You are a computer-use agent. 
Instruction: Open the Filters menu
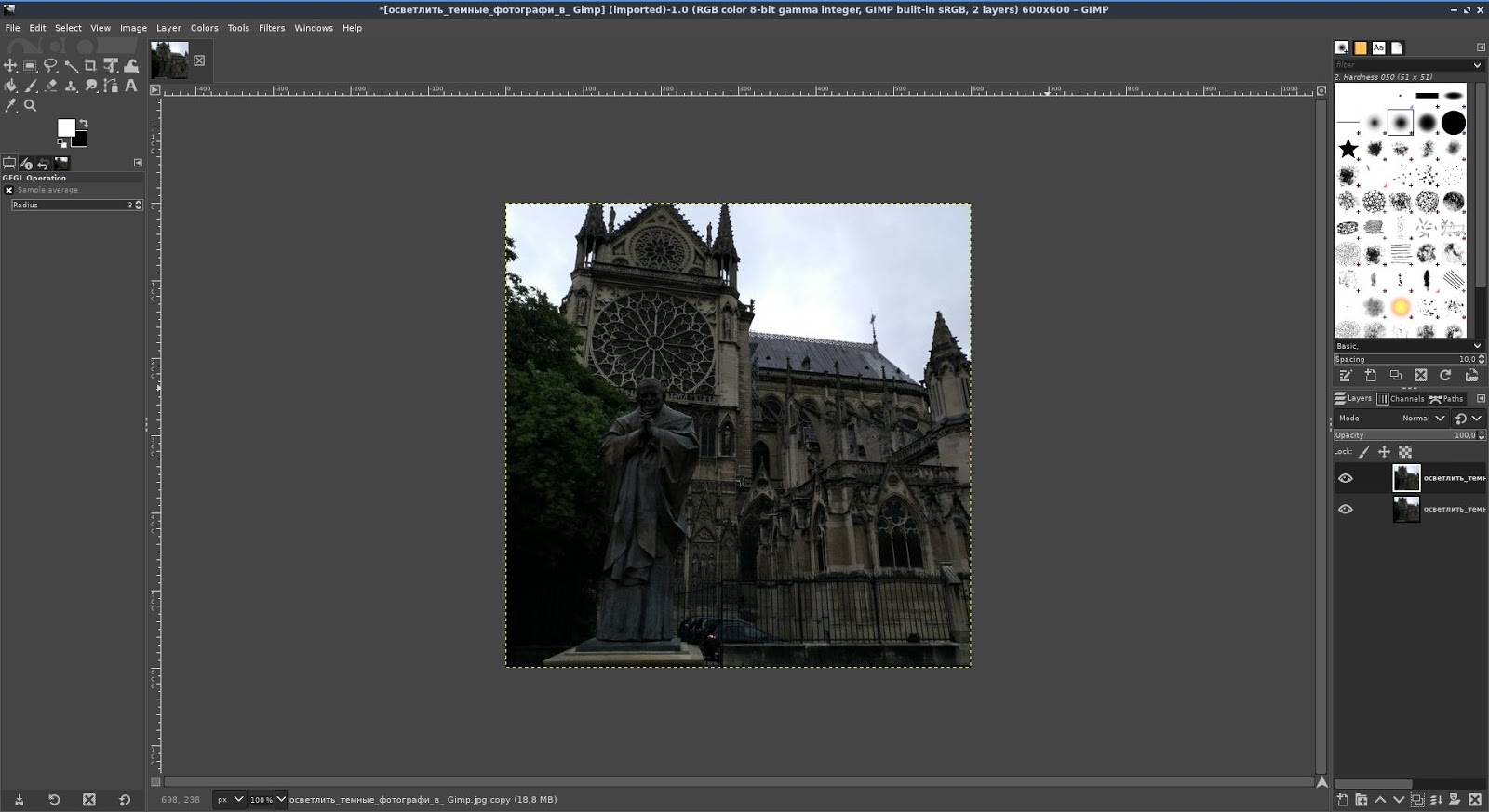click(272, 28)
